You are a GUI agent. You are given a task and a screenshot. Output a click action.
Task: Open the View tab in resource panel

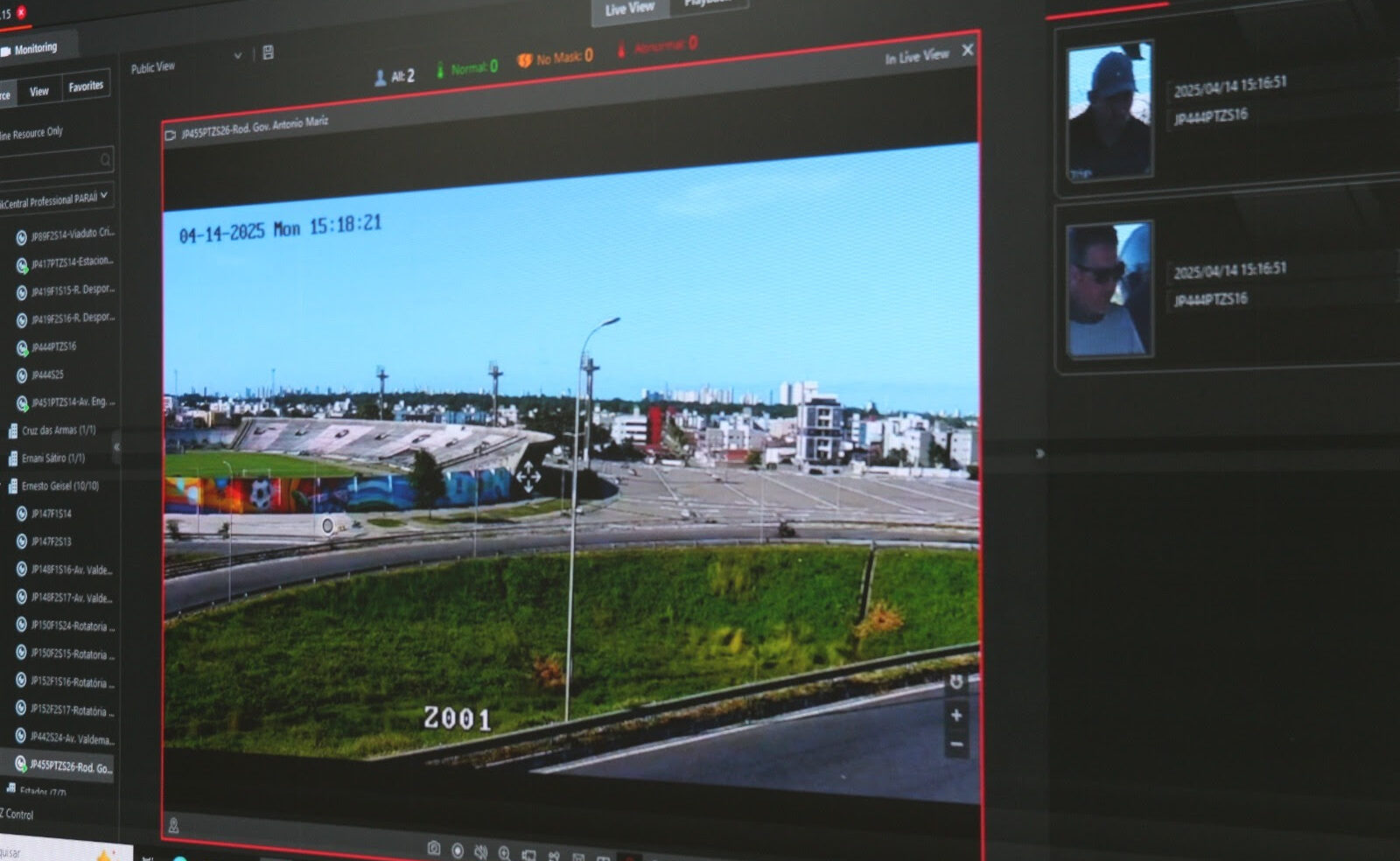coord(39,91)
